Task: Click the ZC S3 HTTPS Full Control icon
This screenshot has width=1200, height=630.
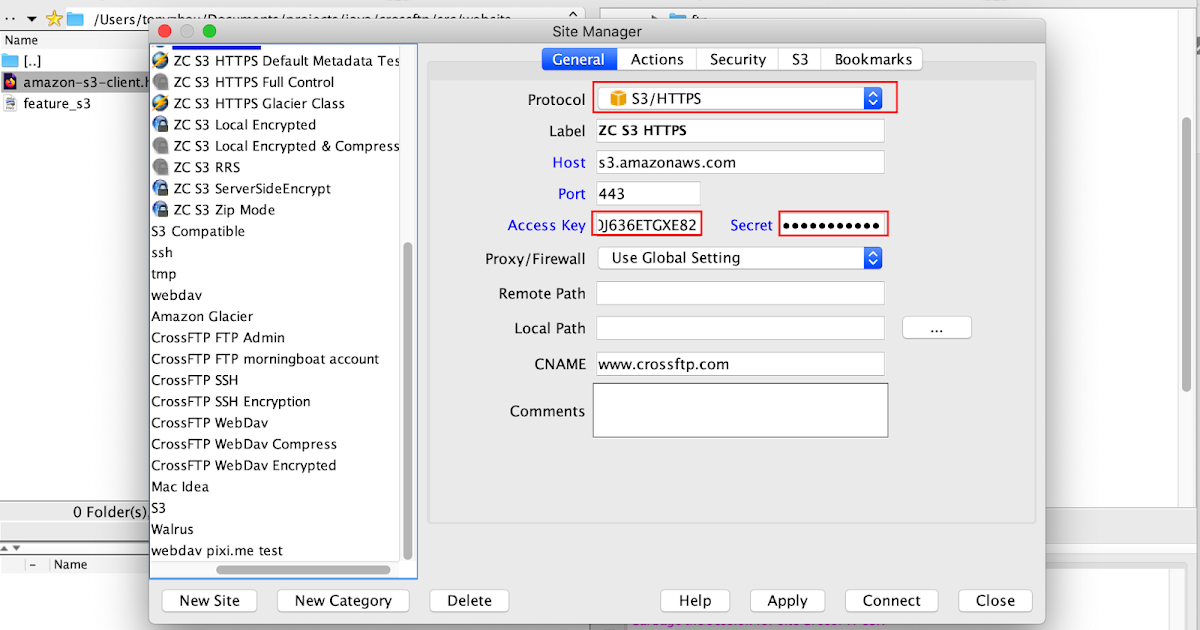Action: pyautogui.click(x=160, y=82)
